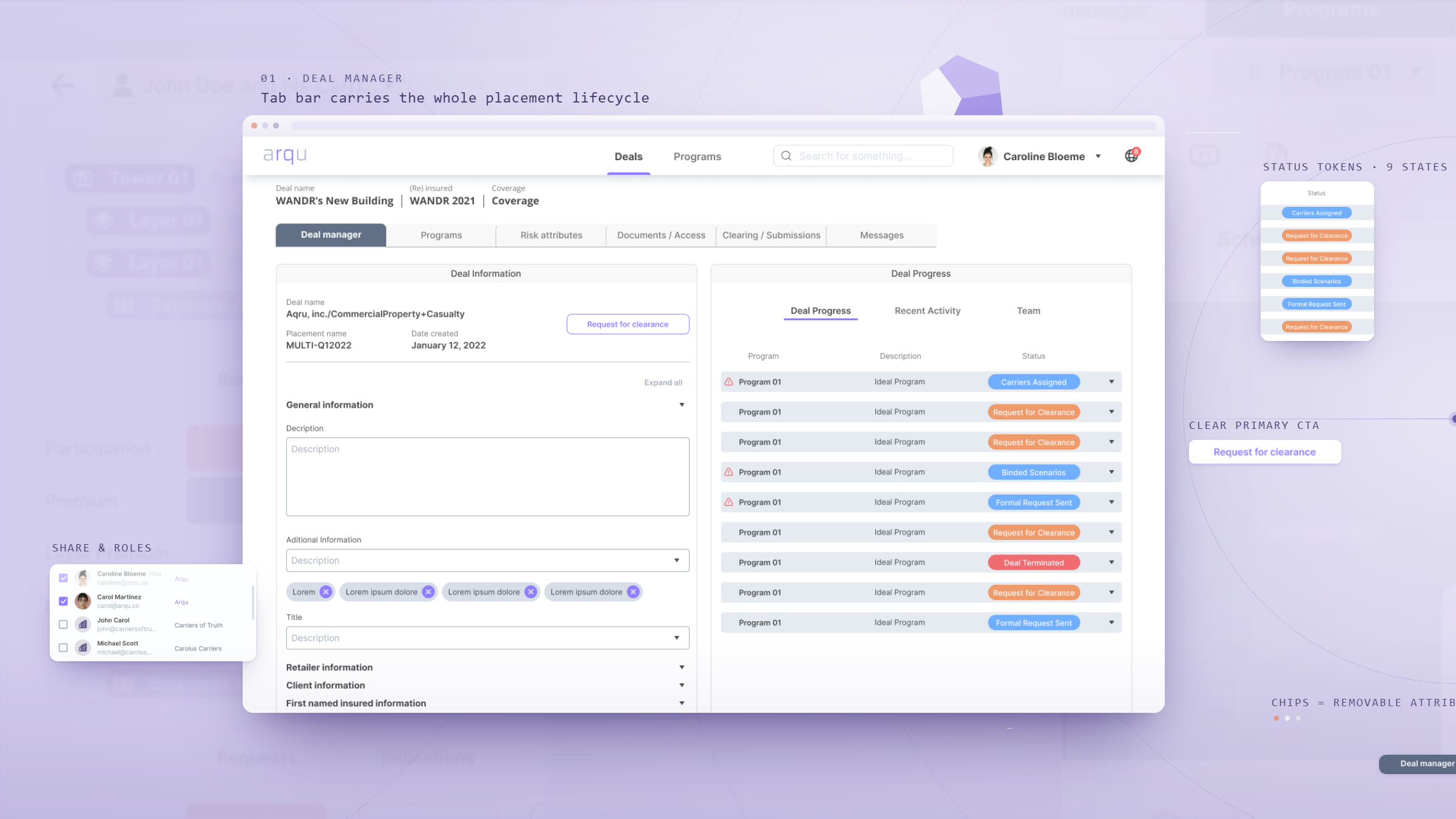The width and height of the screenshot is (1456, 819).
Task: Click Michael Scott's company icon
Action: 83,647
